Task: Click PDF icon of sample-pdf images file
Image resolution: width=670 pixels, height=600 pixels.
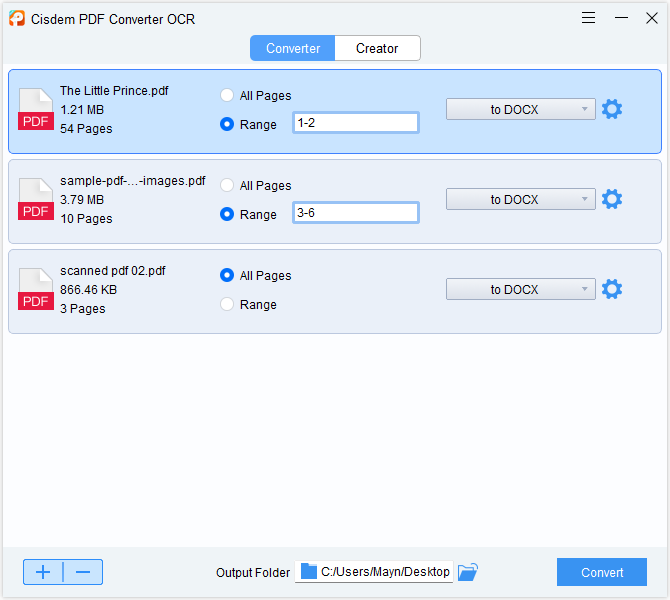Action: pos(36,199)
